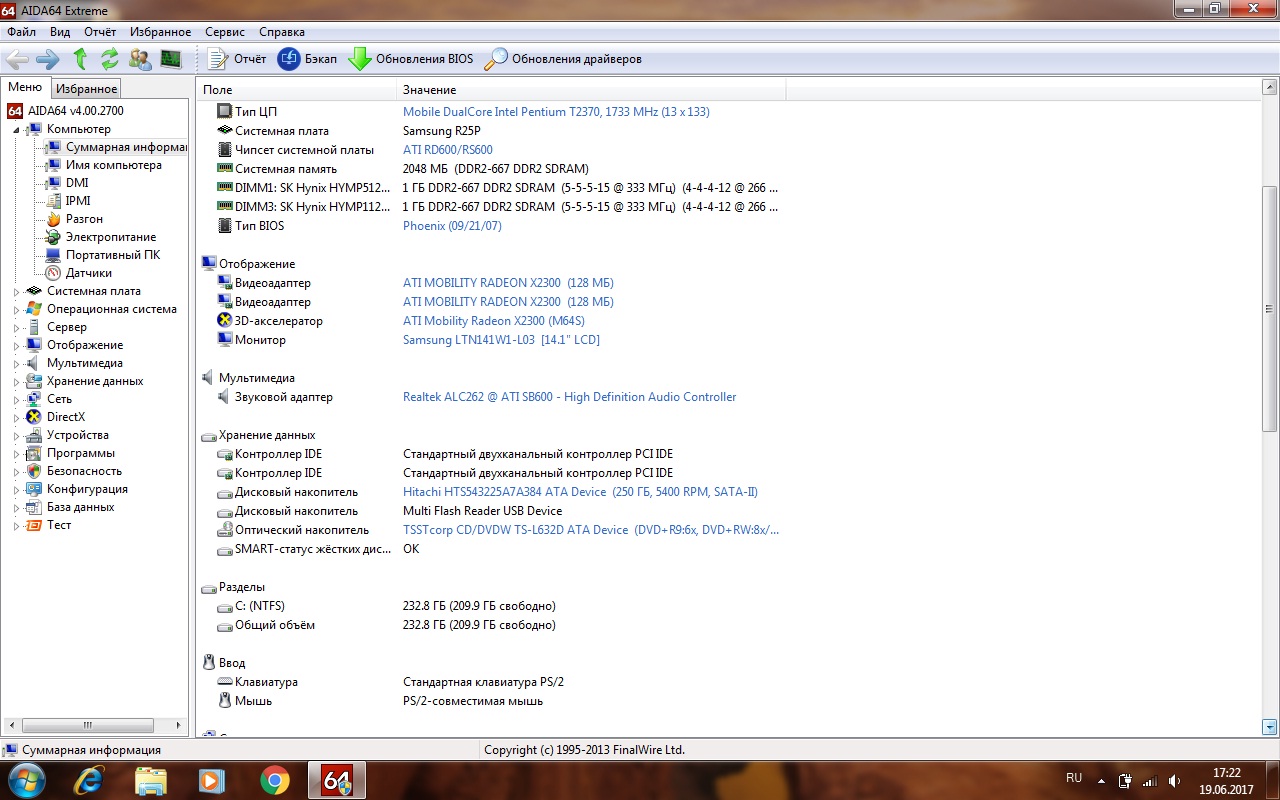Open the Отчёт report tool
Viewport: 1280px width, 800px height.
pyautogui.click(x=237, y=59)
